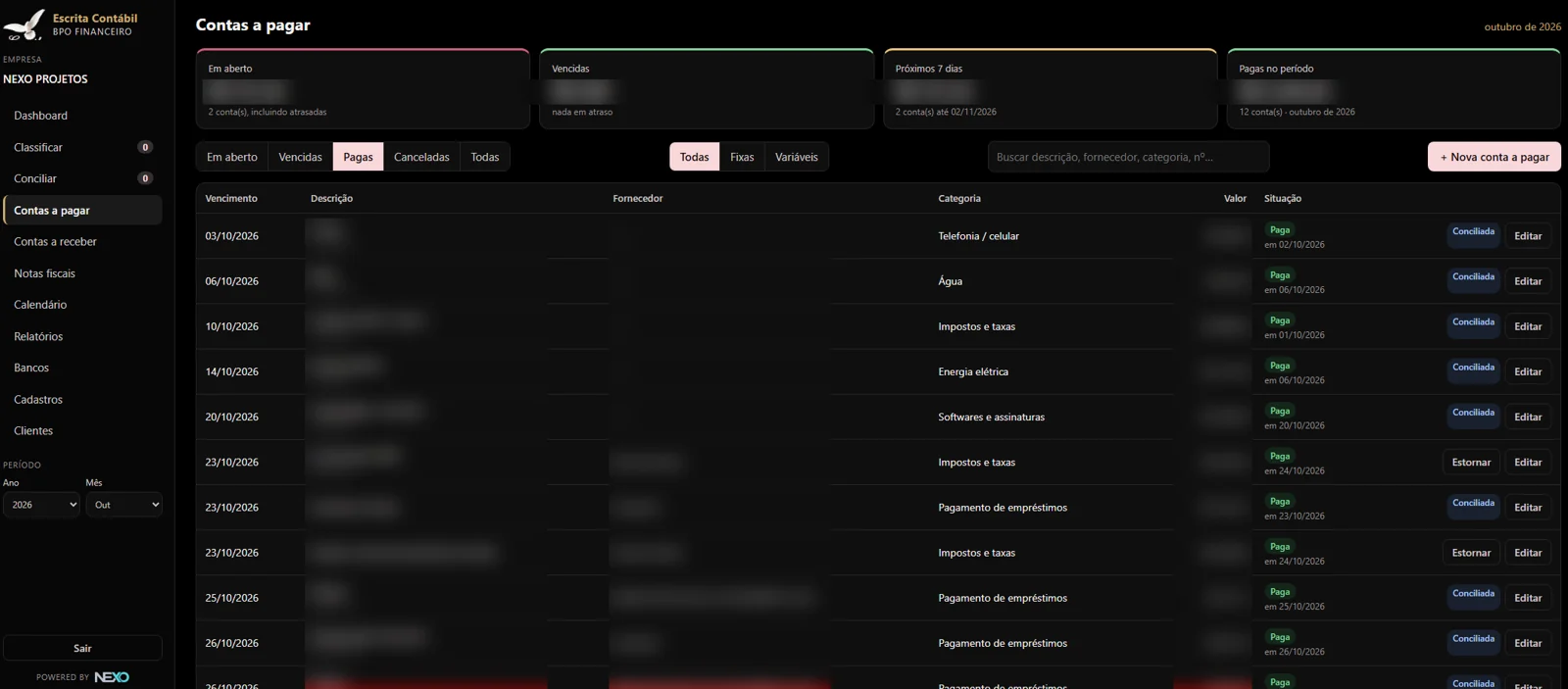Switch to the Canceladas tab
The image size is (1568, 689).
[421, 157]
